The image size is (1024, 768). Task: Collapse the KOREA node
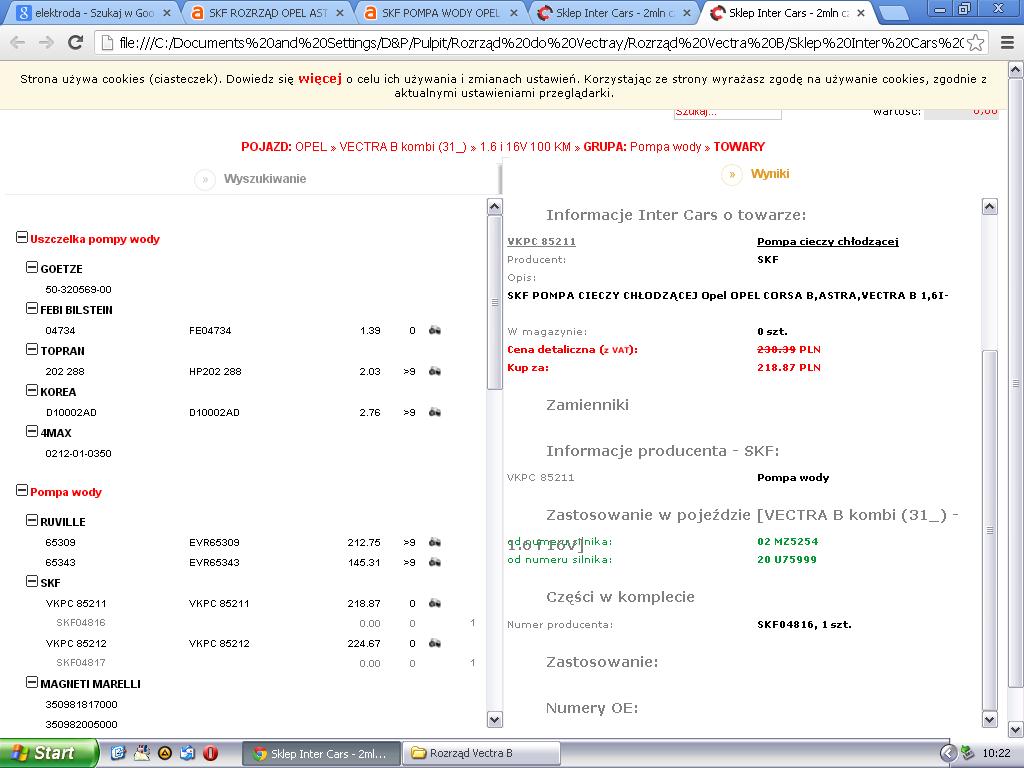32,391
